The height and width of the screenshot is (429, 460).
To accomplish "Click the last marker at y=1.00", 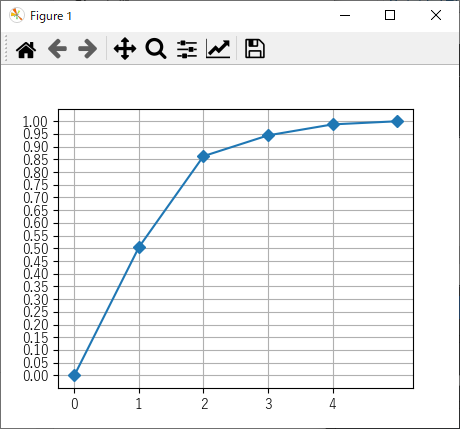I will 397,122.
